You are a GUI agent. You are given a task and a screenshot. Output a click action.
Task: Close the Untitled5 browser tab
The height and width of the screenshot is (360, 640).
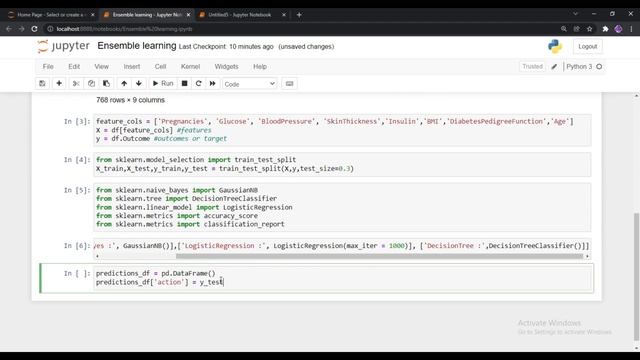pyautogui.click(x=284, y=15)
